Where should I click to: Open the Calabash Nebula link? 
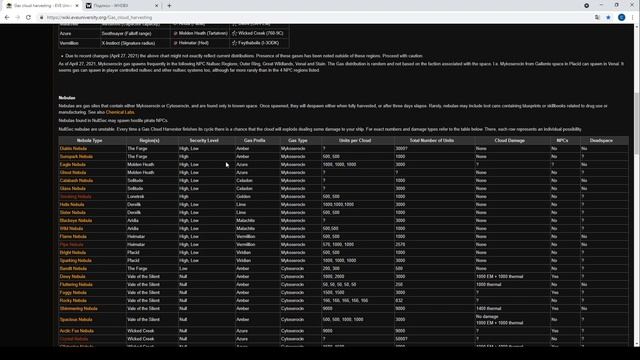76,180
